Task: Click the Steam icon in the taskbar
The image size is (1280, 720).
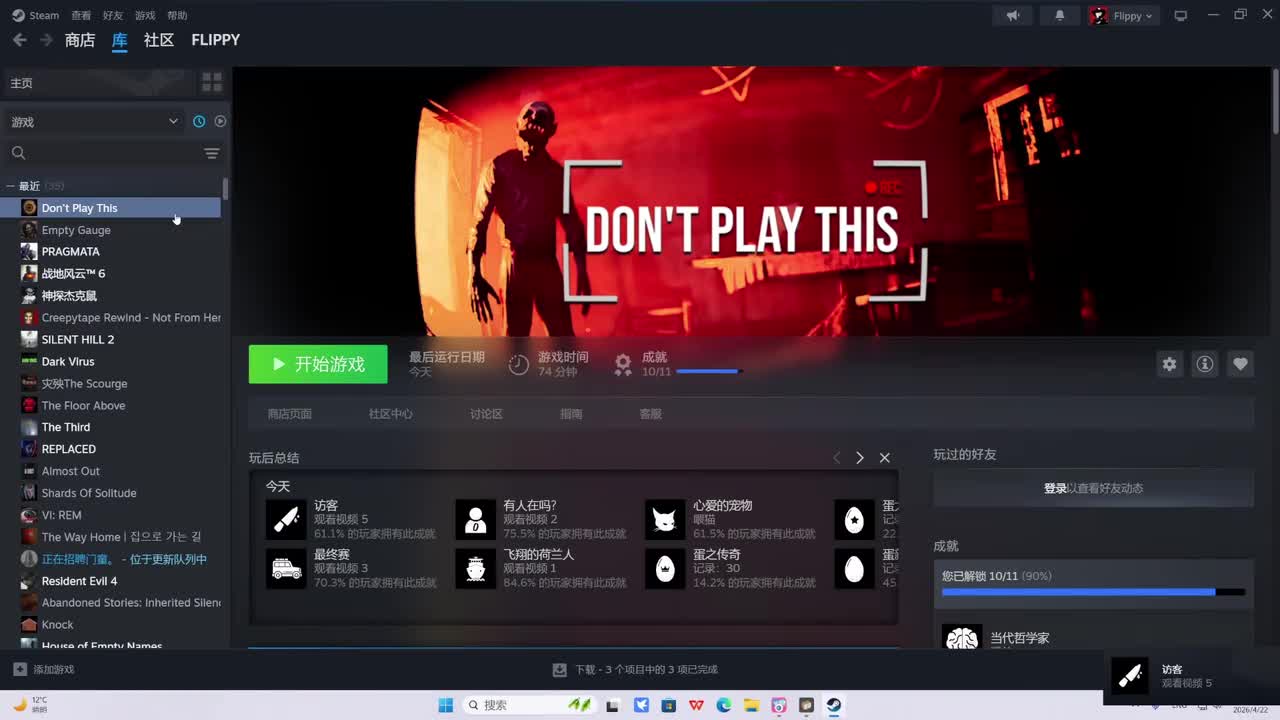Action: point(833,705)
